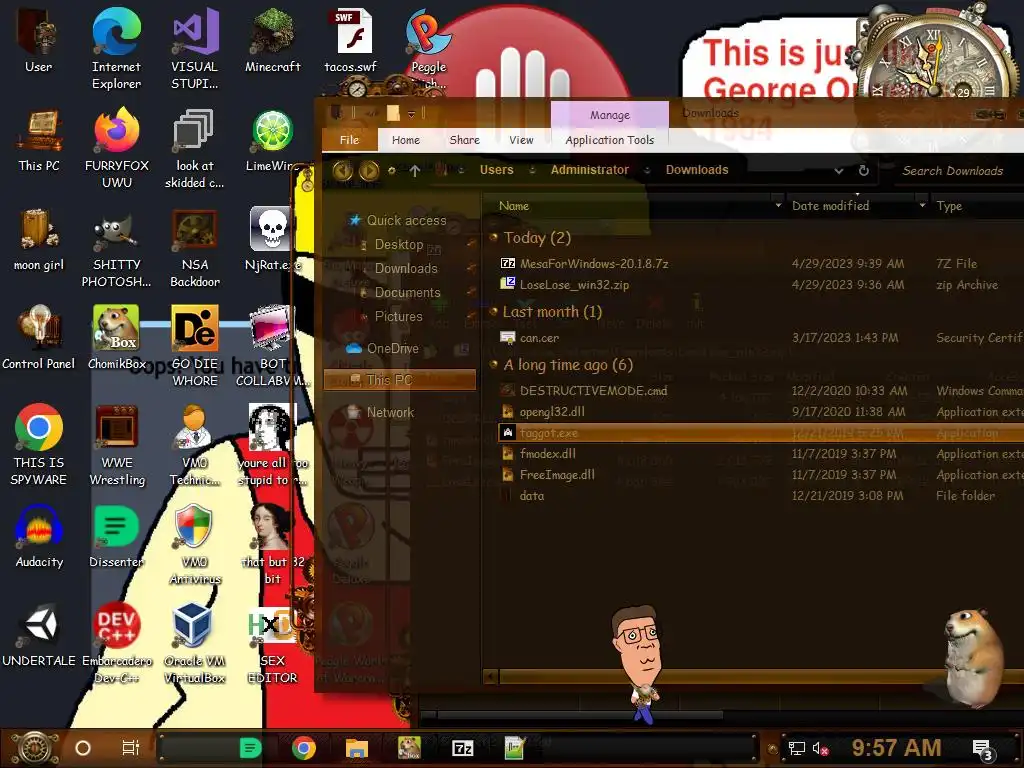
Task: Switch to the View ribbon tab
Action: pos(521,140)
